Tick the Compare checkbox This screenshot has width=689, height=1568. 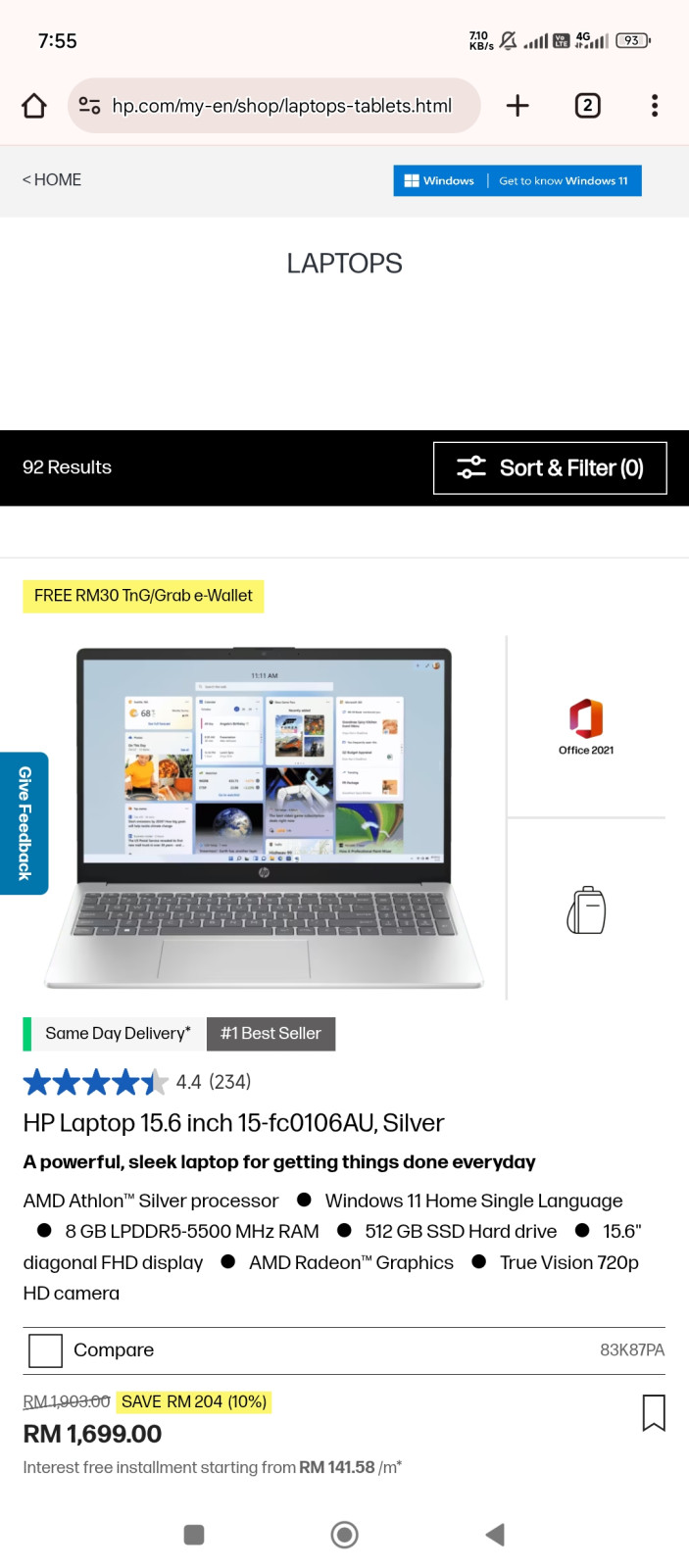[46, 1350]
